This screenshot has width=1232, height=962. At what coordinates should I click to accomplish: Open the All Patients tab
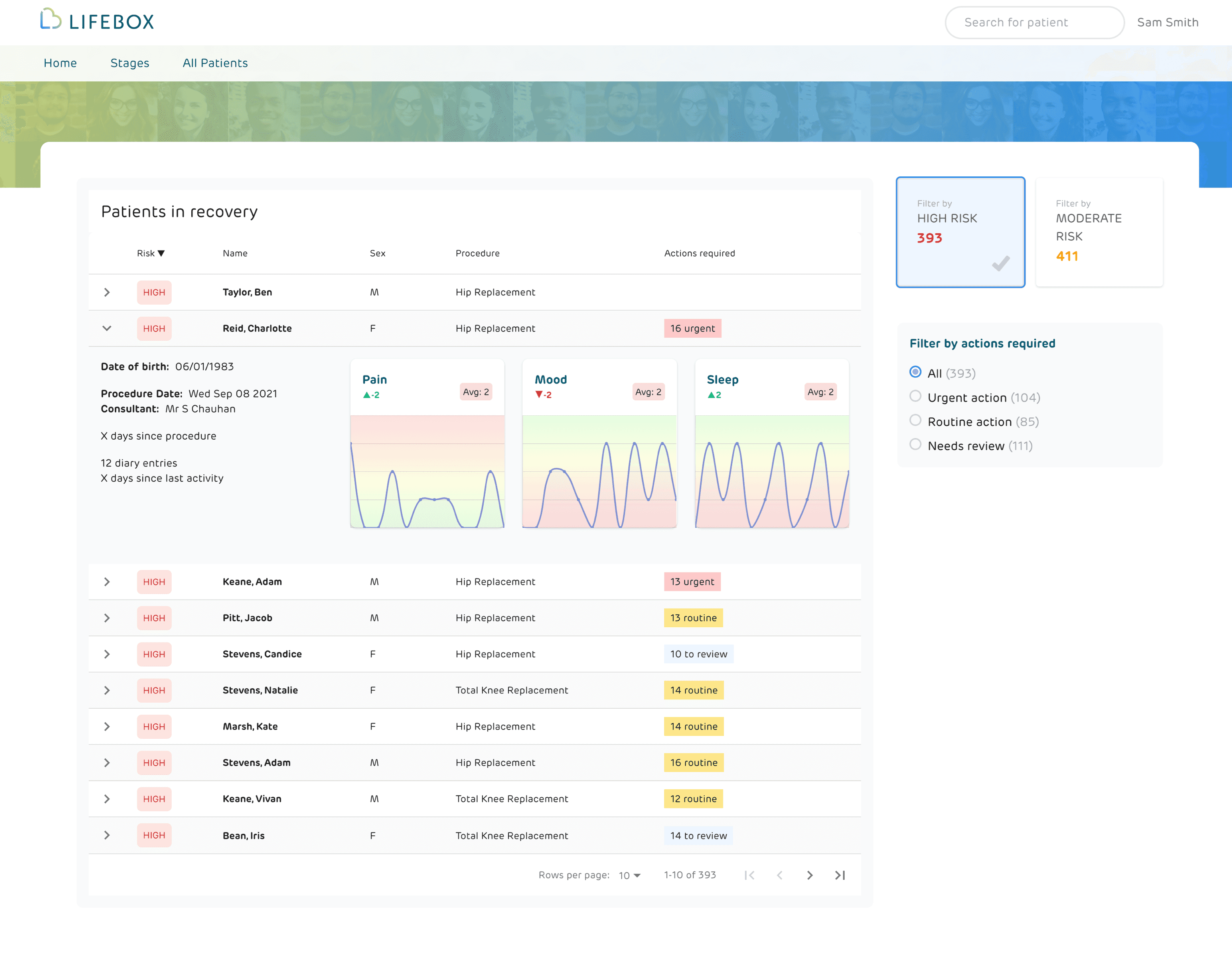215,63
